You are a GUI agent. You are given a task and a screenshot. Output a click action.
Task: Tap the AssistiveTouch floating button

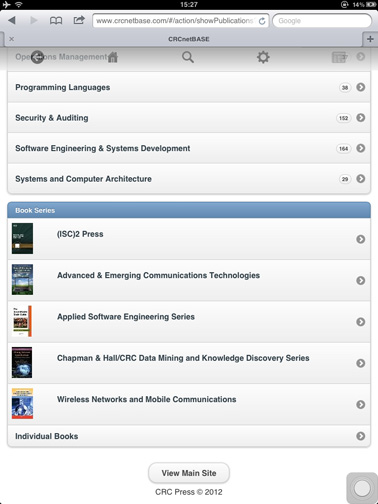tap(362, 488)
